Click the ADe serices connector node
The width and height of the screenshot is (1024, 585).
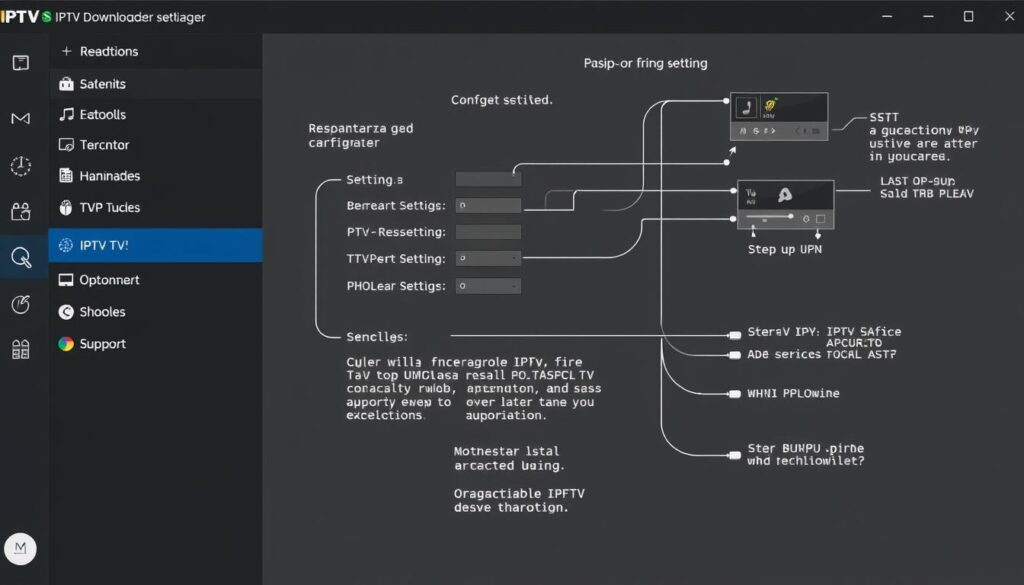pyautogui.click(x=735, y=355)
